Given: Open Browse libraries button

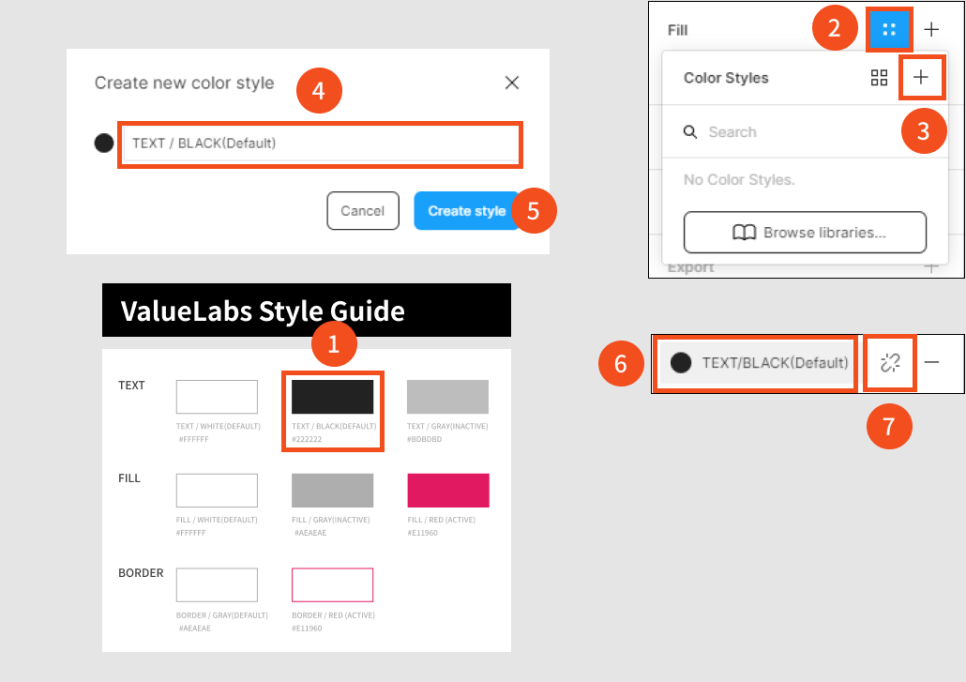Looking at the screenshot, I should click(805, 232).
